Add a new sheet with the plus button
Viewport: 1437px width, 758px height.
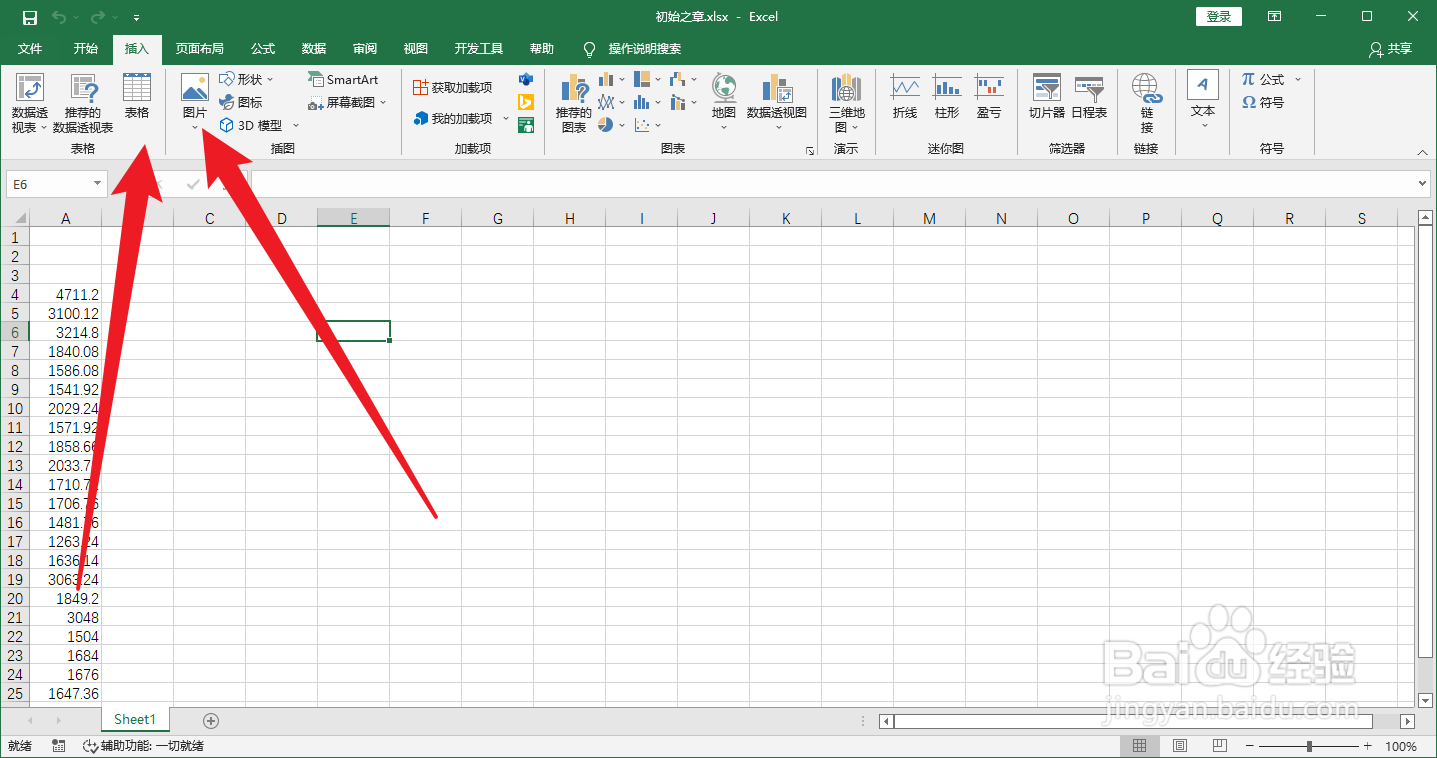tap(211, 720)
